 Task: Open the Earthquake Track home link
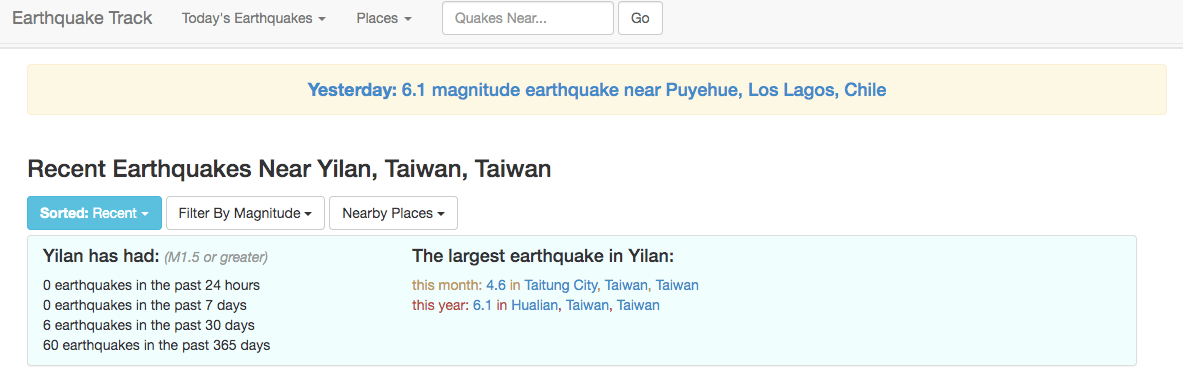tap(82, 18)
